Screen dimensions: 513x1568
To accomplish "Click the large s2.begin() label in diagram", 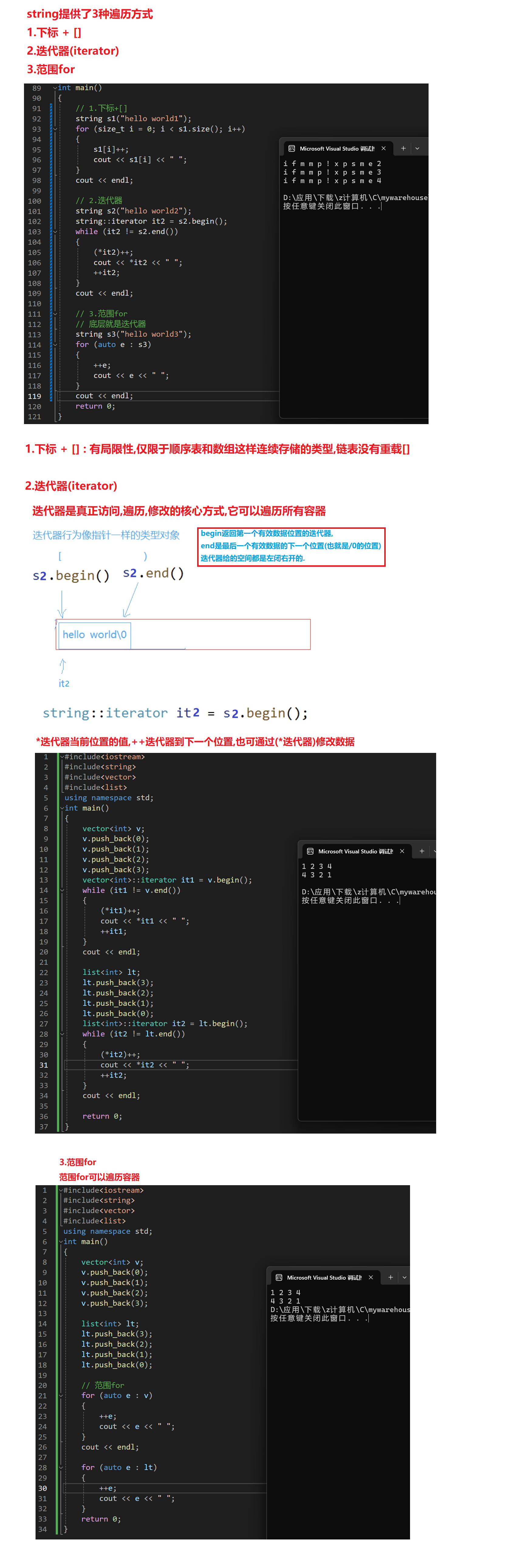I will pos(71,575).
